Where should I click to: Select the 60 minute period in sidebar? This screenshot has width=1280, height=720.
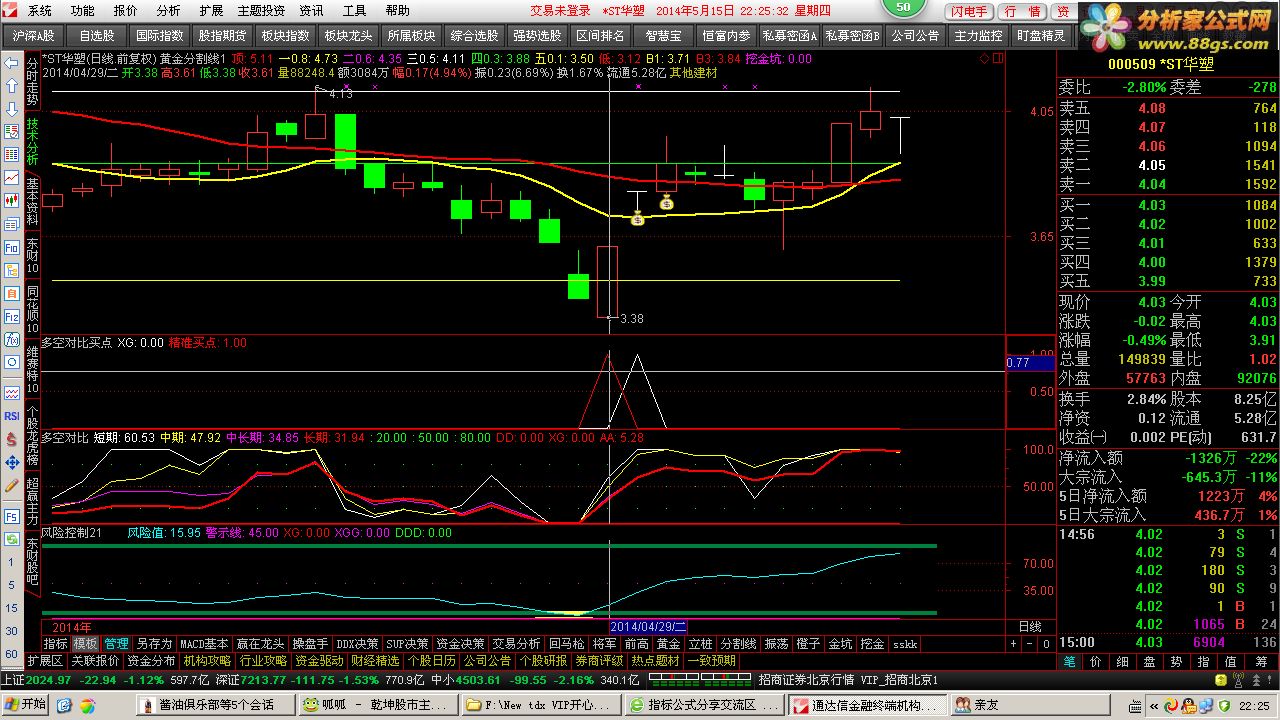tap(10, 654)
